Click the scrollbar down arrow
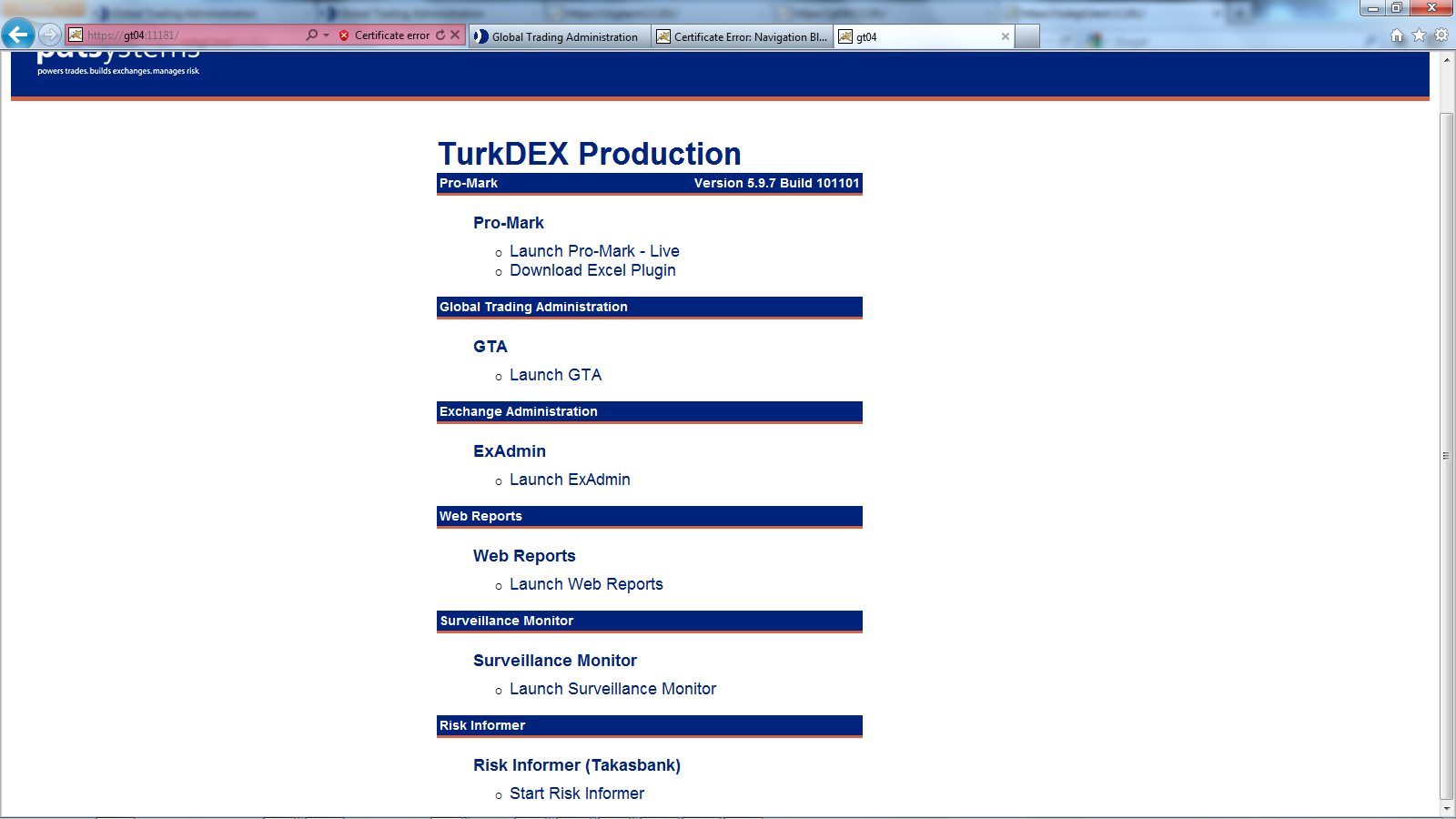This screenshot has width=1456, height=819. pos(1447,808)
